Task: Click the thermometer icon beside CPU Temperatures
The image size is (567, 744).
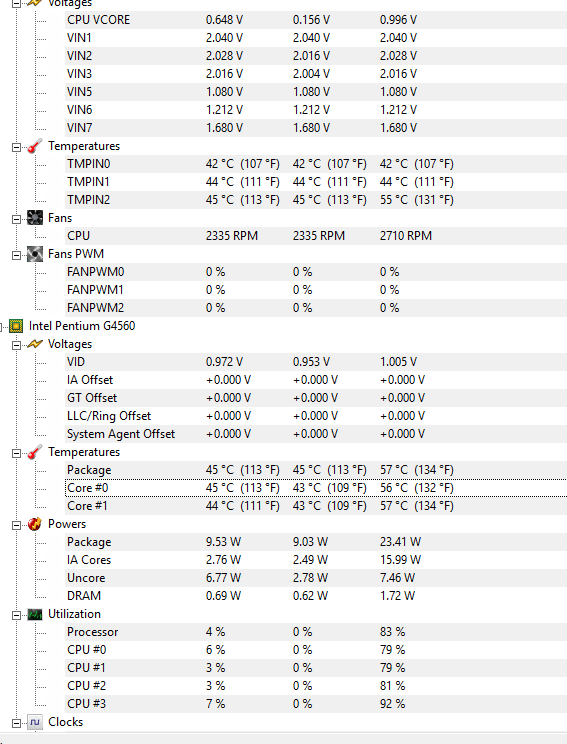Action: (35, 452)
